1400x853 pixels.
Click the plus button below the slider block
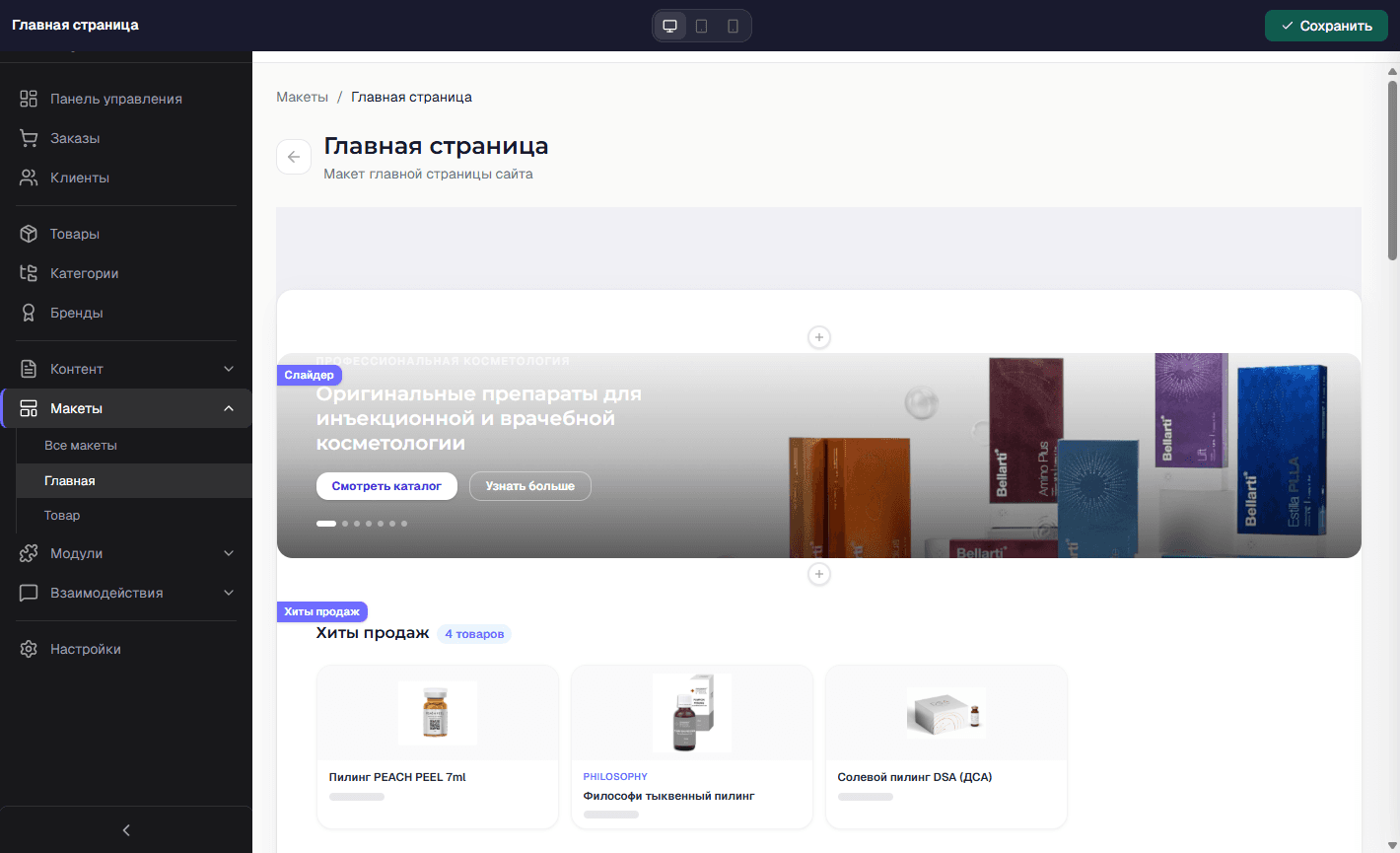click(818, 574)
